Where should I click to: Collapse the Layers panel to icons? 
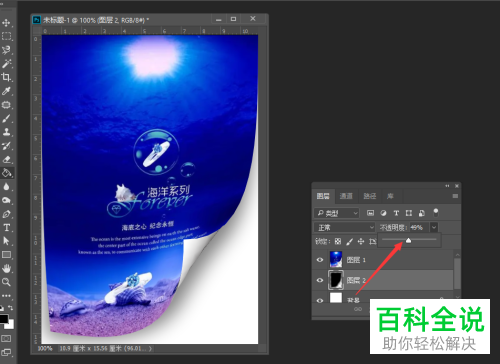pos(447,186)
